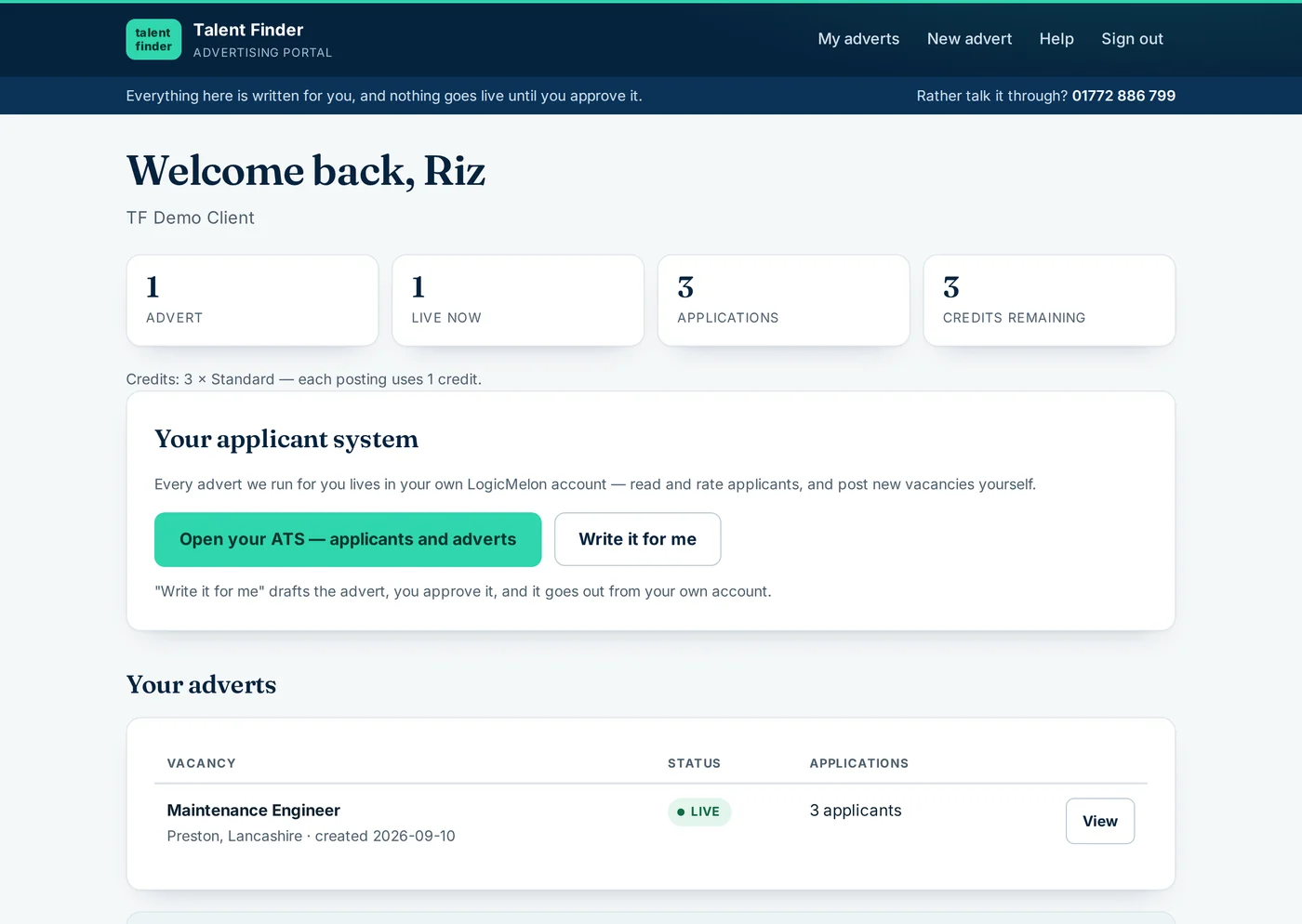Open the My adverts page

pos(858,39)
